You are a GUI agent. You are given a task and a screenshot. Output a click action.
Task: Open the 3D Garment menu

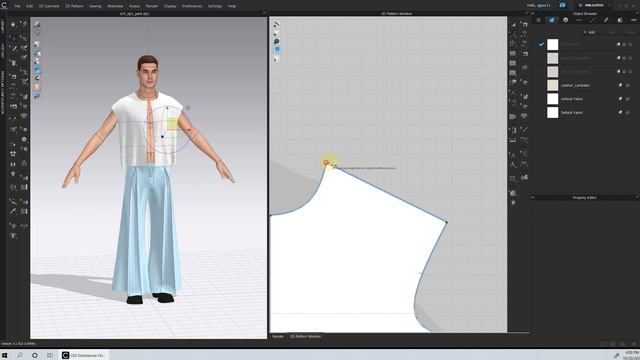coord(49,6)
